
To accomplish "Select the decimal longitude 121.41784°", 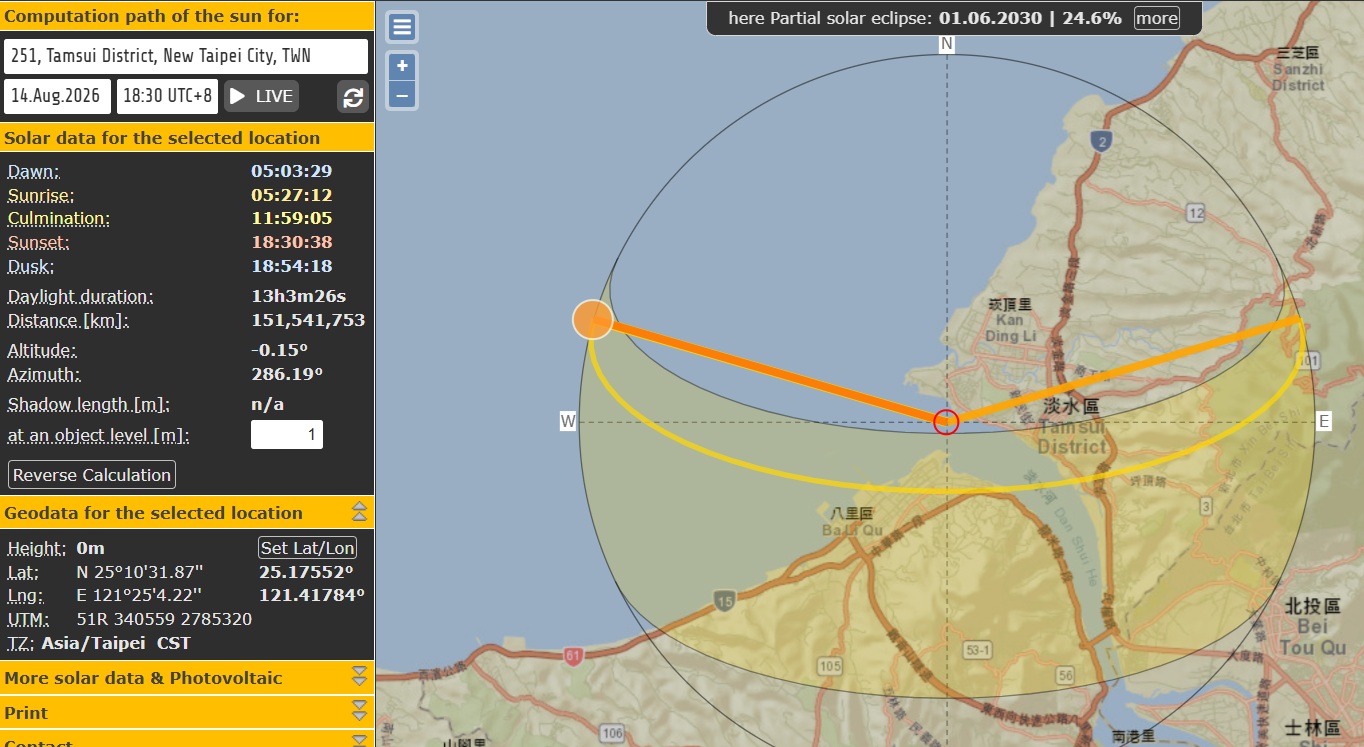I will click(312, 595).
